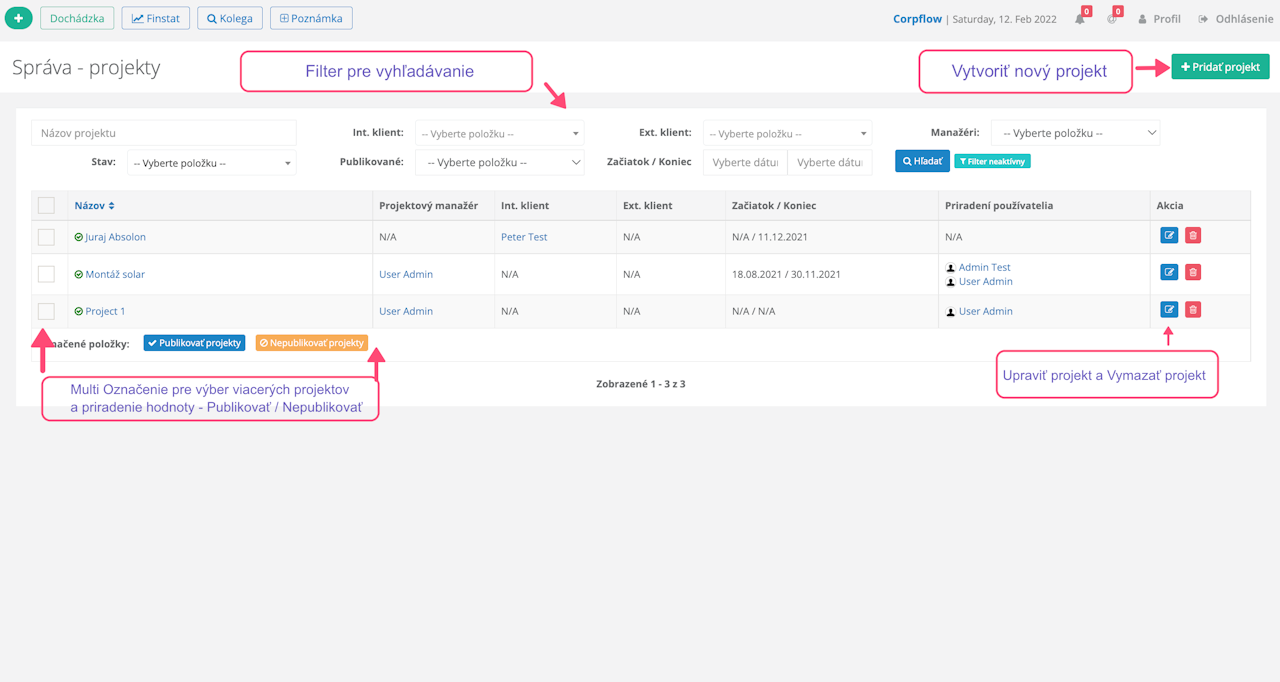Click the Názov projektu input field
Viewport: 1280px width, 682px height.
(164, 133)
